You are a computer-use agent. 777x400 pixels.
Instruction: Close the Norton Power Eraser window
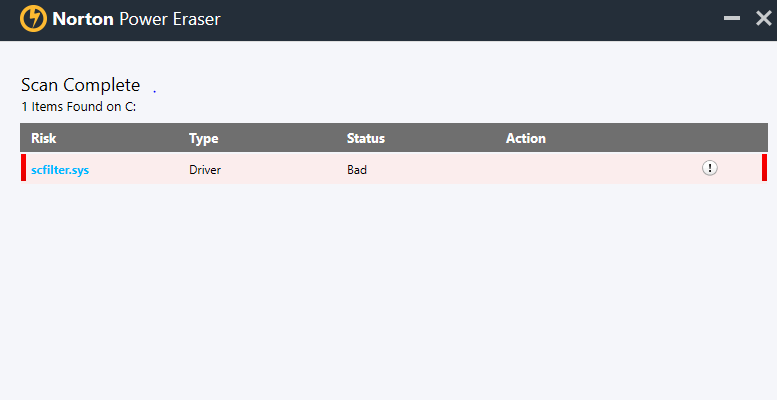click(x=763, y=19)
